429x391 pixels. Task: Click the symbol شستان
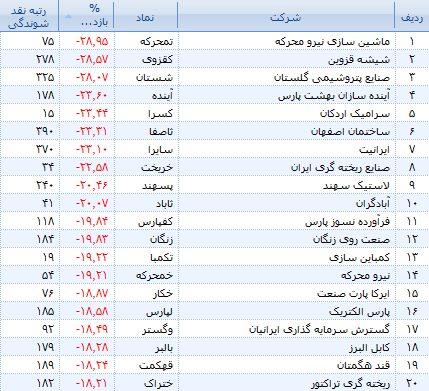[154, 77]
